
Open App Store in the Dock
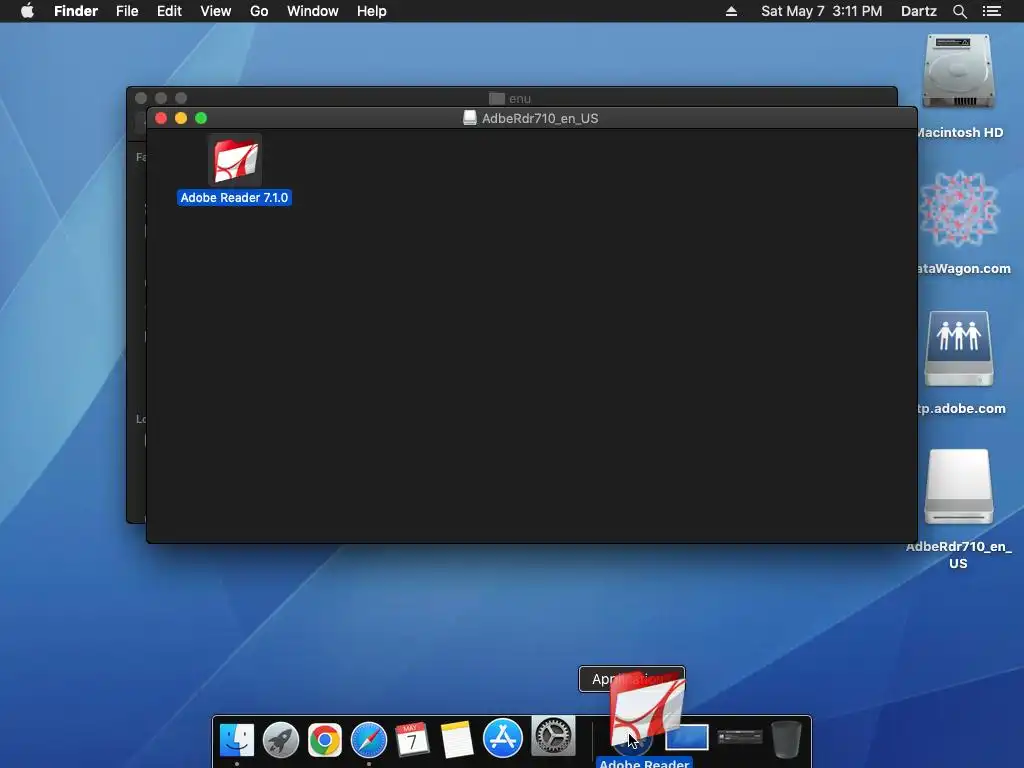[x=502, y=738]
